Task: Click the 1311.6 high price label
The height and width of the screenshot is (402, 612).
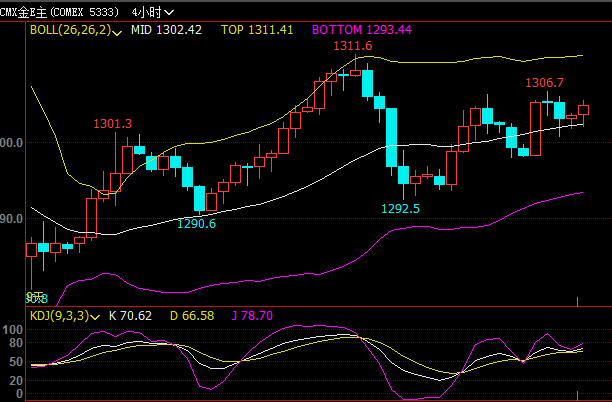Action: coord(352,46)
